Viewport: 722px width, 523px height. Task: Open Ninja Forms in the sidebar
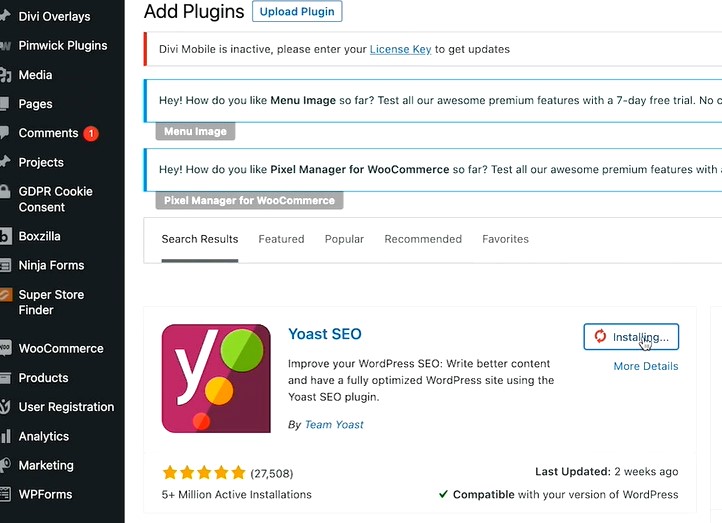pyautogui.click(x=51, y=265)
